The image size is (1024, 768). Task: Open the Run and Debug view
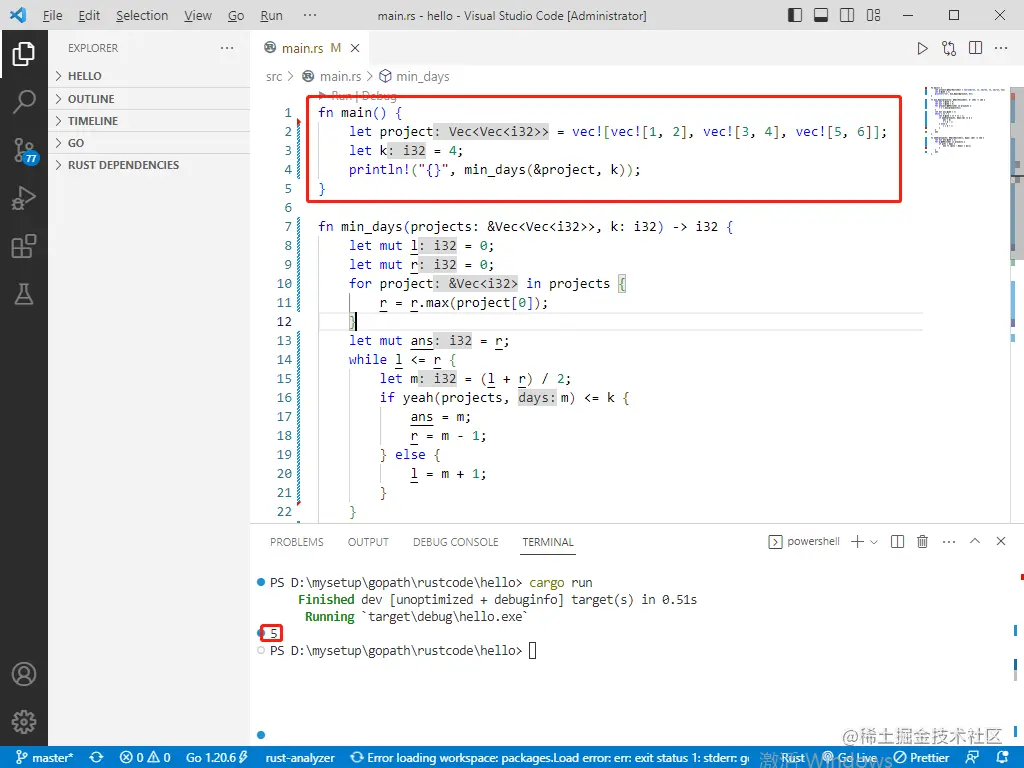coord(24,199)
